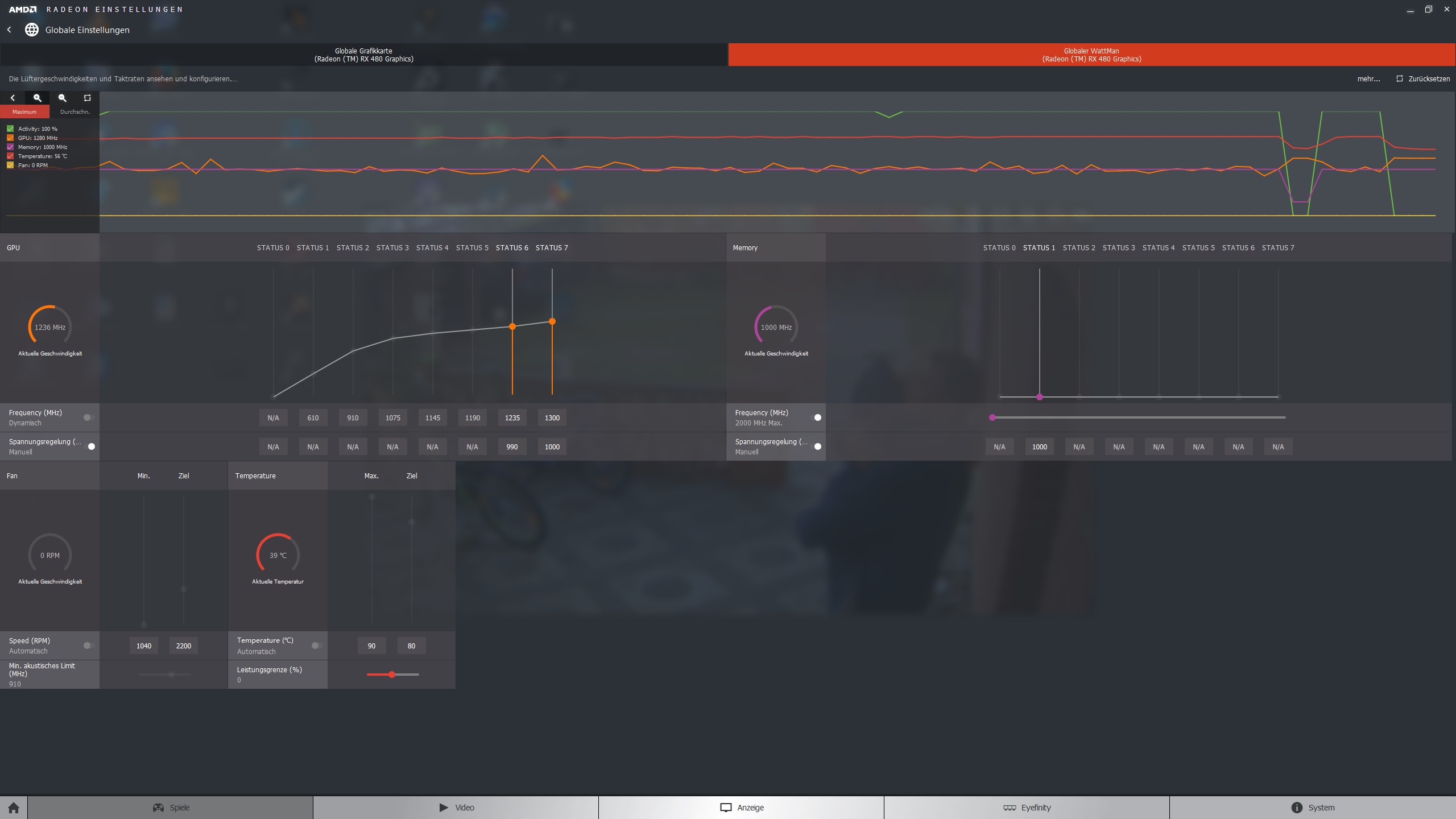Screen dimensions: 1456x819
Task: Click the reset graph view icon
Action: pyautogui.click(x=87, y=98)
